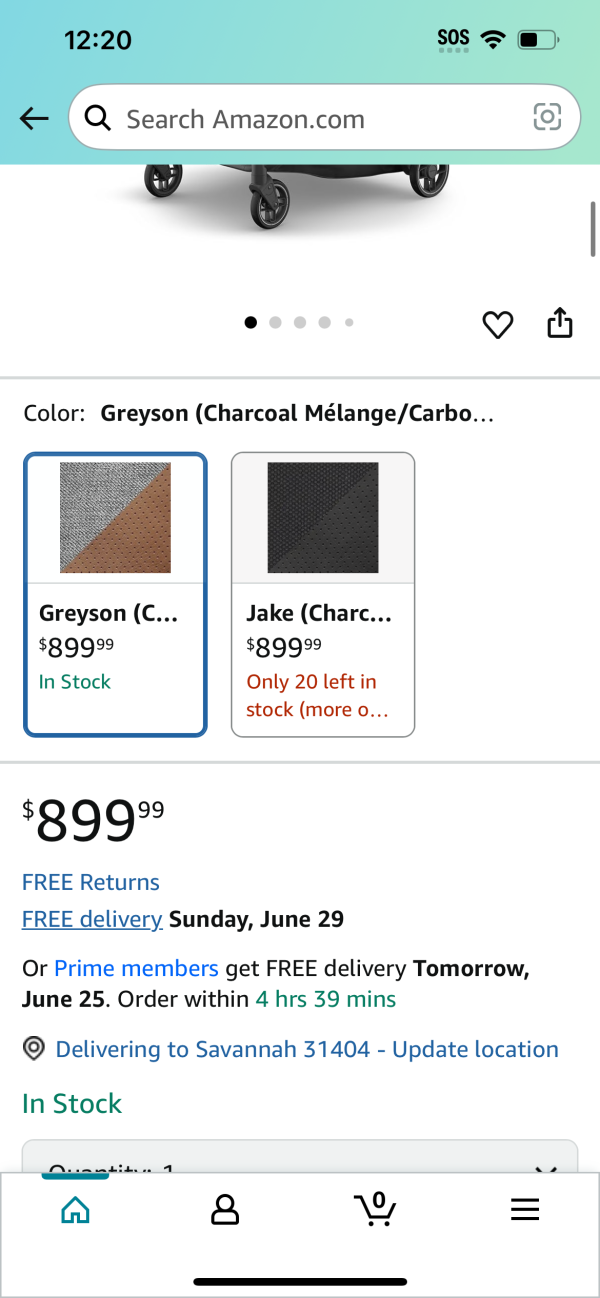This screenshot has height=1298, width=600.
Task: Click the FREE Returns link
Action: [91, 882]
